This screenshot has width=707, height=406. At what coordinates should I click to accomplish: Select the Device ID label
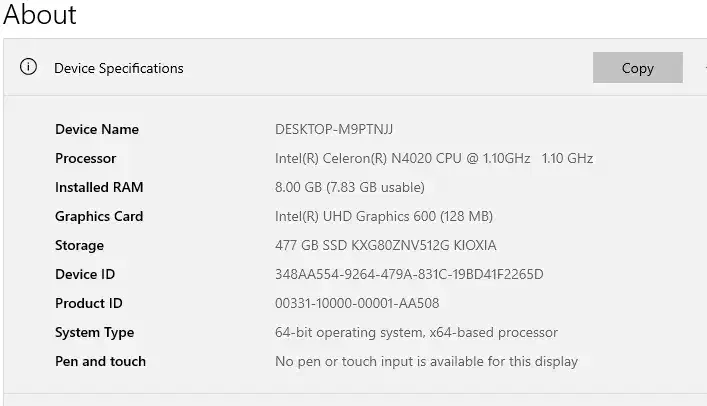(85, 274)
